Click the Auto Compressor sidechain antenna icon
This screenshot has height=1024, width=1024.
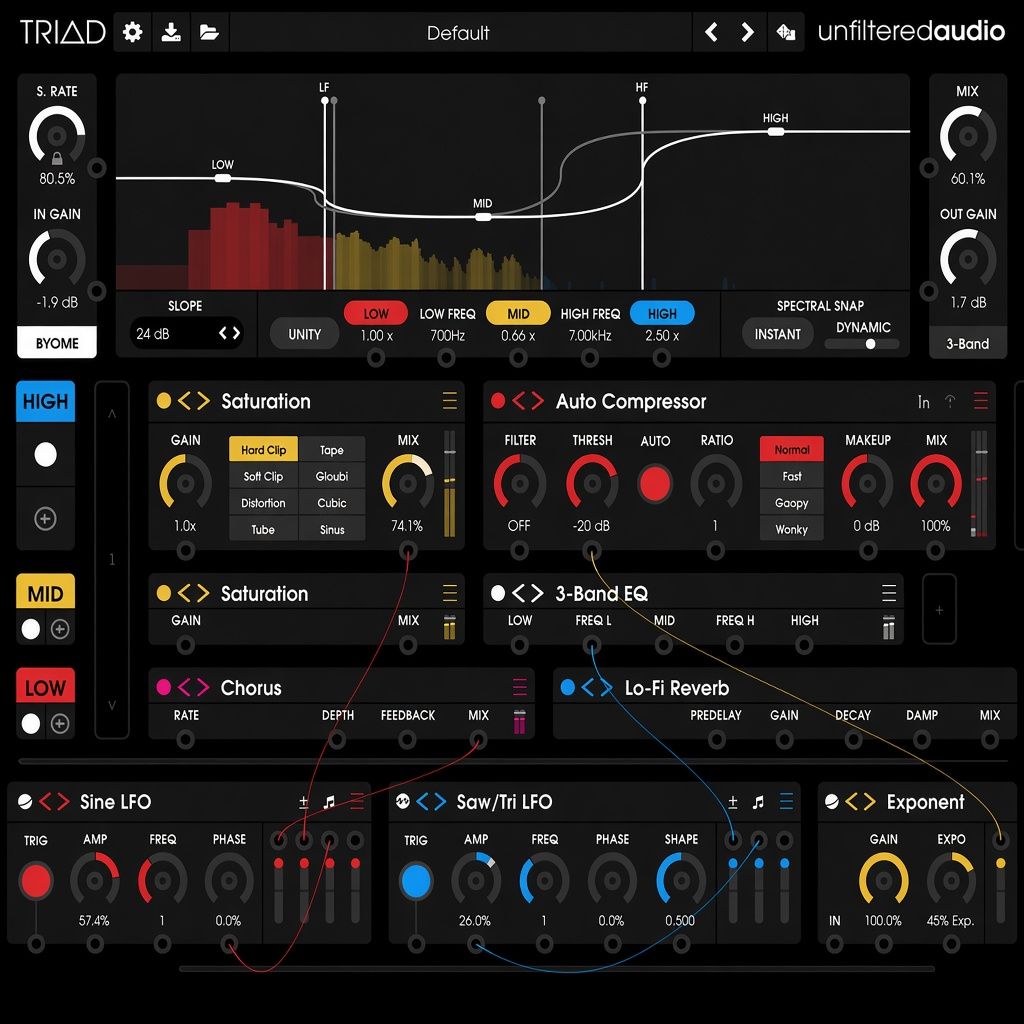tap(950, 401)
